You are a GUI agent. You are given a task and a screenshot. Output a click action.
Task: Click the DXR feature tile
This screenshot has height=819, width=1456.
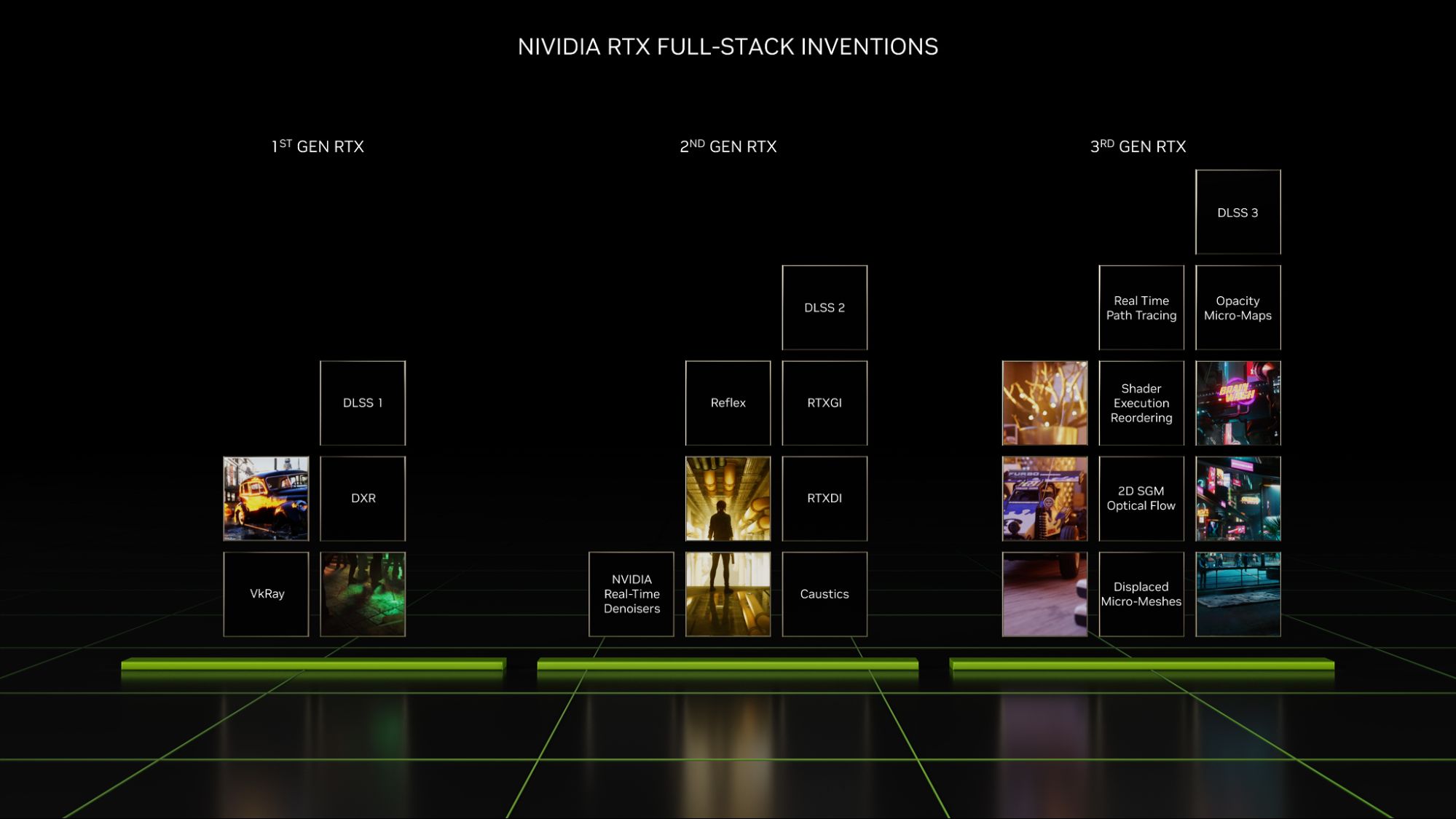click(363, 498)
